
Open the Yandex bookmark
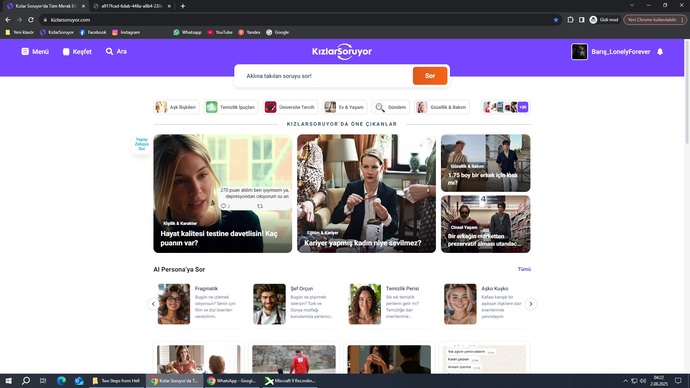pos(249,32)
